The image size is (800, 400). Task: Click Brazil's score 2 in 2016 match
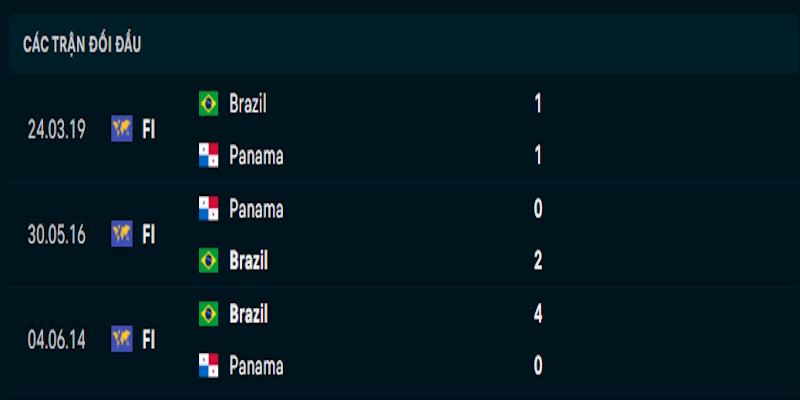click(x=537, y=261)
